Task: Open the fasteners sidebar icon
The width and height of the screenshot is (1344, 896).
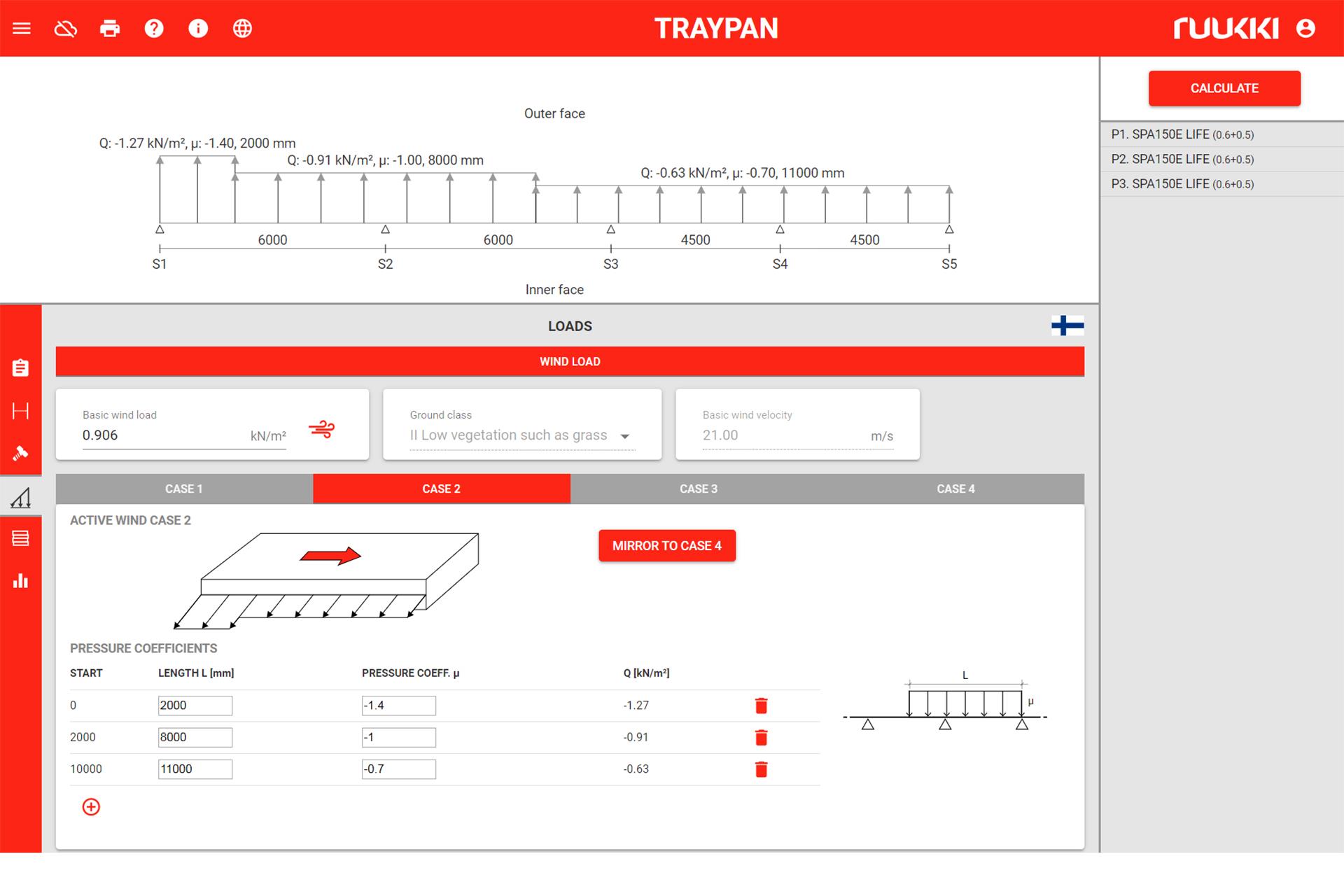Action: point(20,453)
